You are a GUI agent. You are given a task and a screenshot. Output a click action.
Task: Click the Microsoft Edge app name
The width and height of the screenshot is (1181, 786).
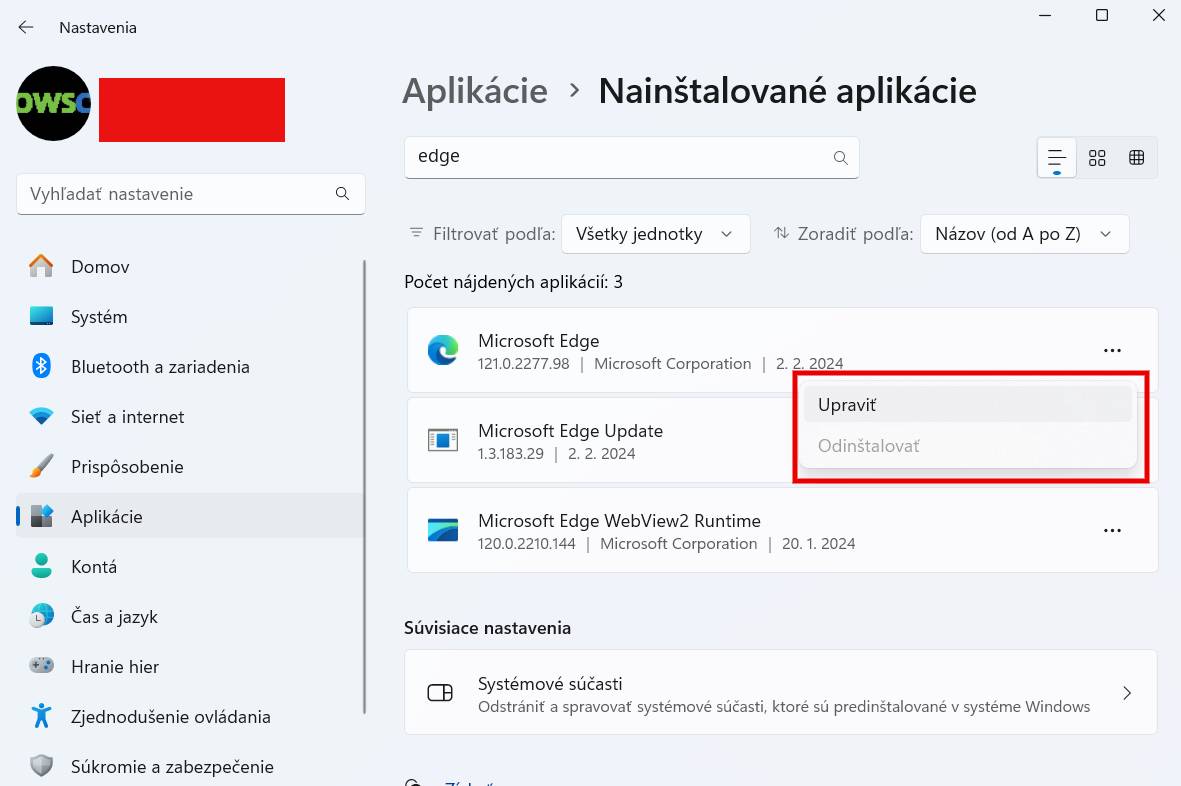pyautogui.click(x=539, y=341)
